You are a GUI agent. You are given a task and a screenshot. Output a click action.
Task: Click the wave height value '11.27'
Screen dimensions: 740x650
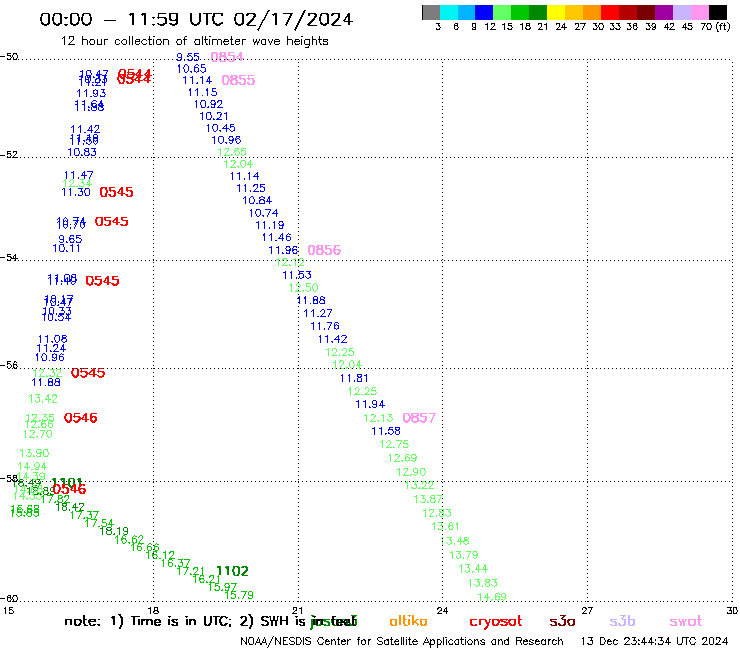(x=318, y=313)
